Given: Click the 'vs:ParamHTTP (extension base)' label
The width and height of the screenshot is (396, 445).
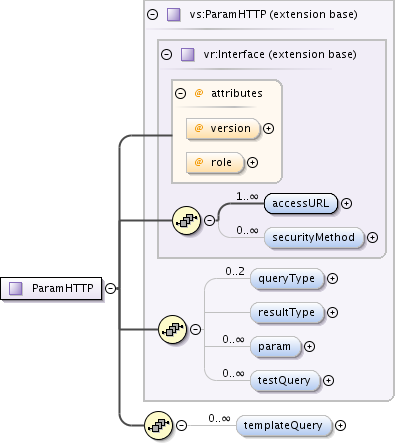Looking at the screenshot, I should [274, 15].
